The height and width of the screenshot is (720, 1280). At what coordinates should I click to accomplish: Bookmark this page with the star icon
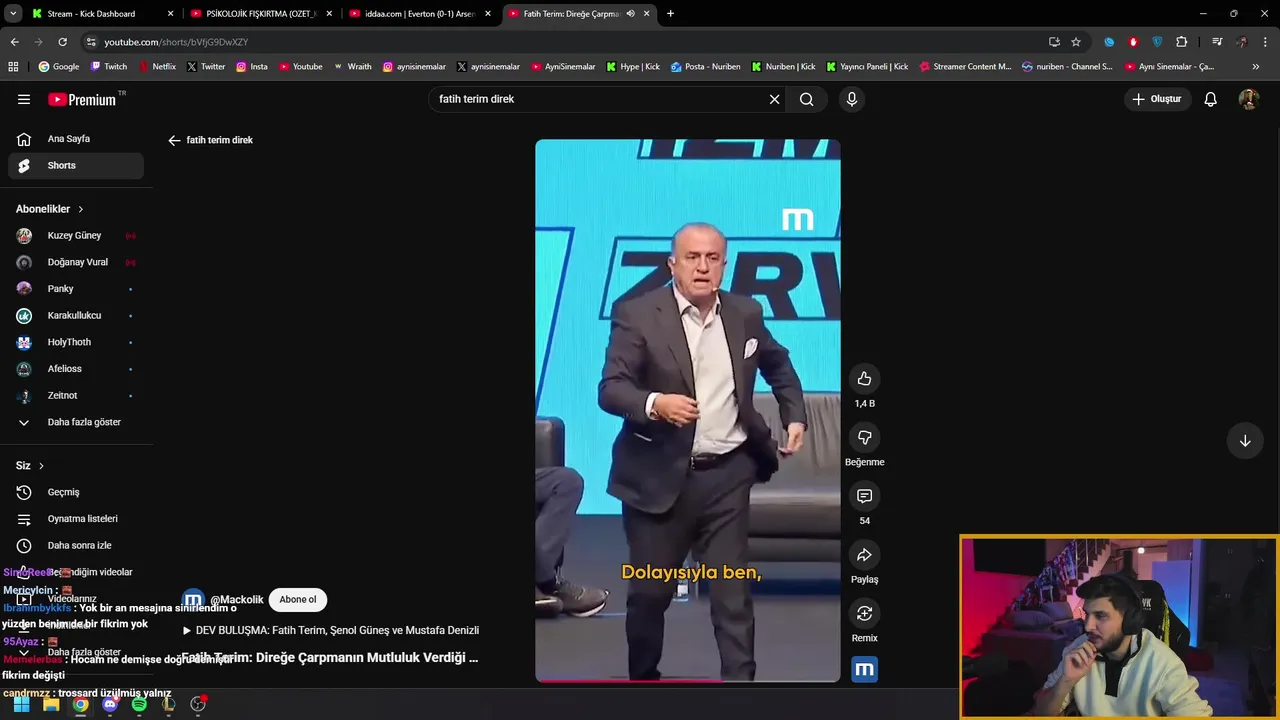[x=1076, y=42]
